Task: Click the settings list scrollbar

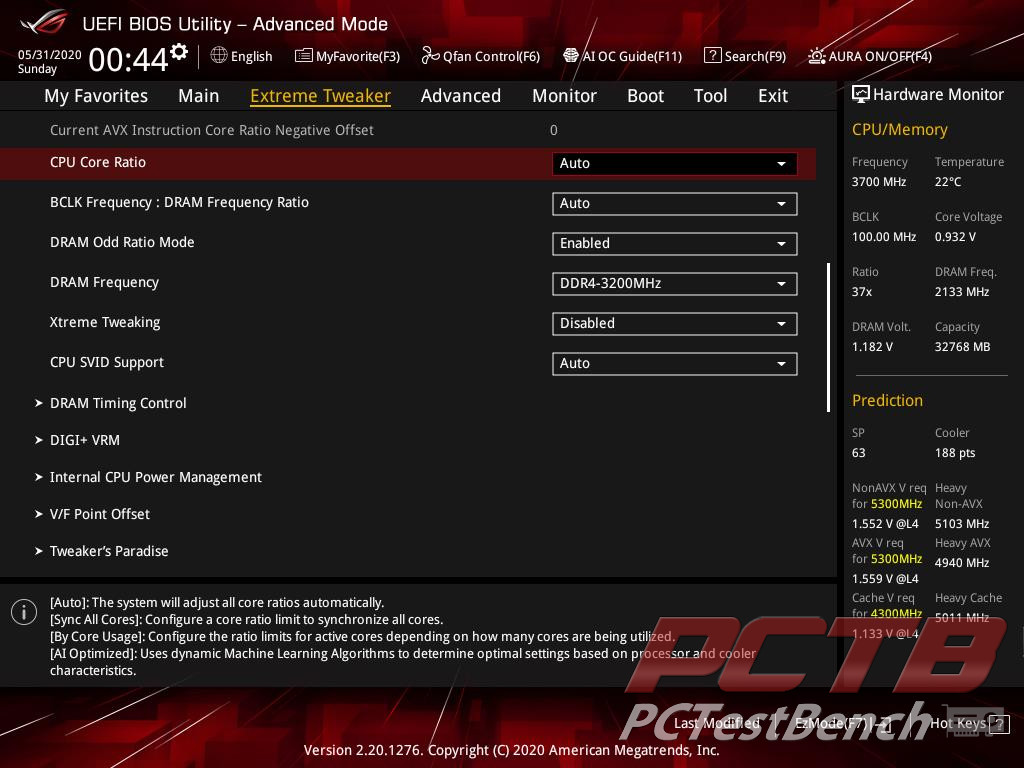Action: click(828, 337)
